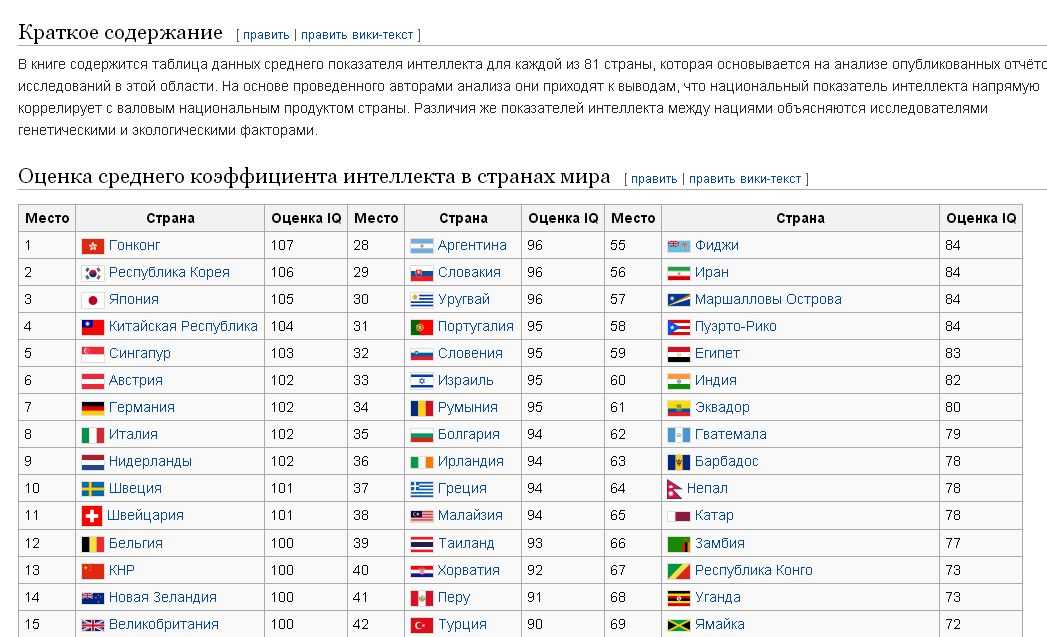Open the Замбия link
This screenshot has height=637, width=1047.
click(720, 544)
